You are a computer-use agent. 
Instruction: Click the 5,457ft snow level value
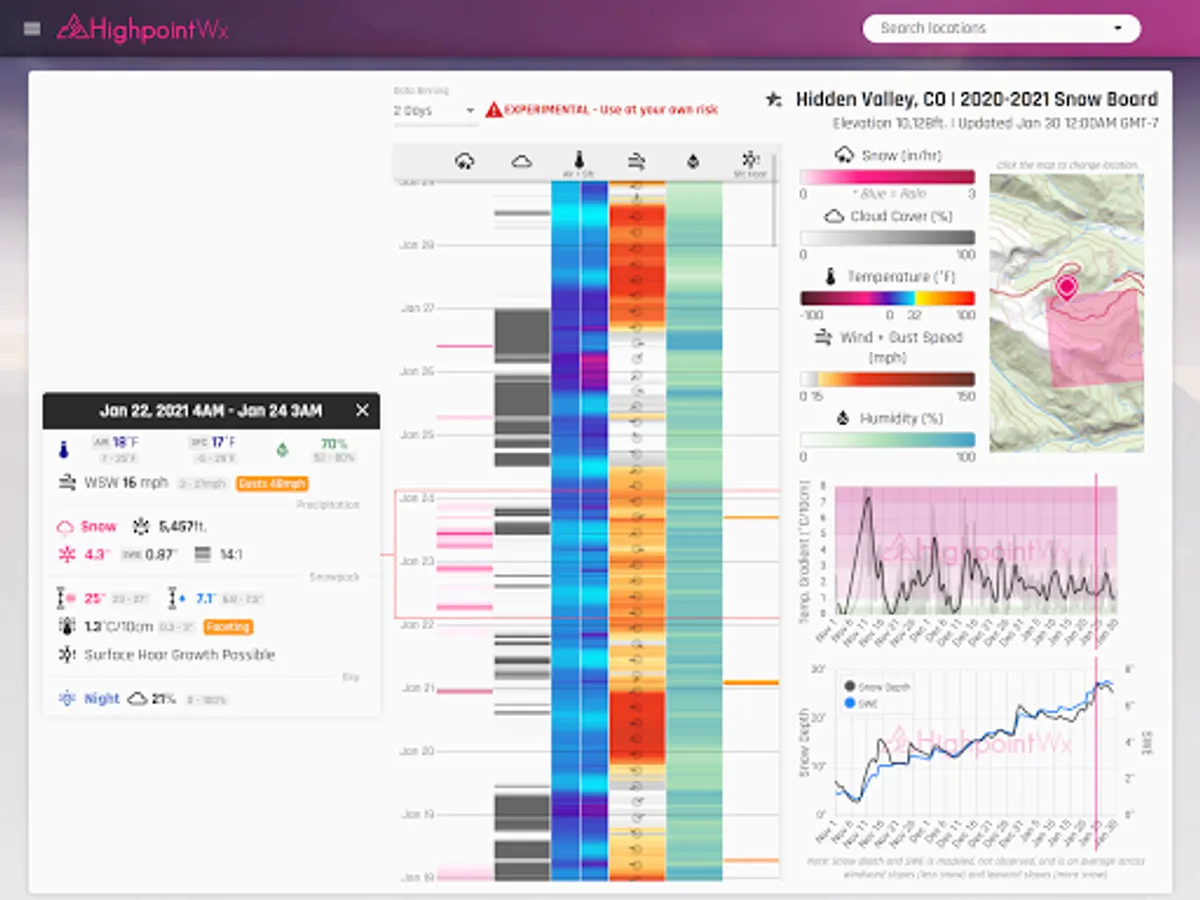pyautogui.click(x=184, y=526)
